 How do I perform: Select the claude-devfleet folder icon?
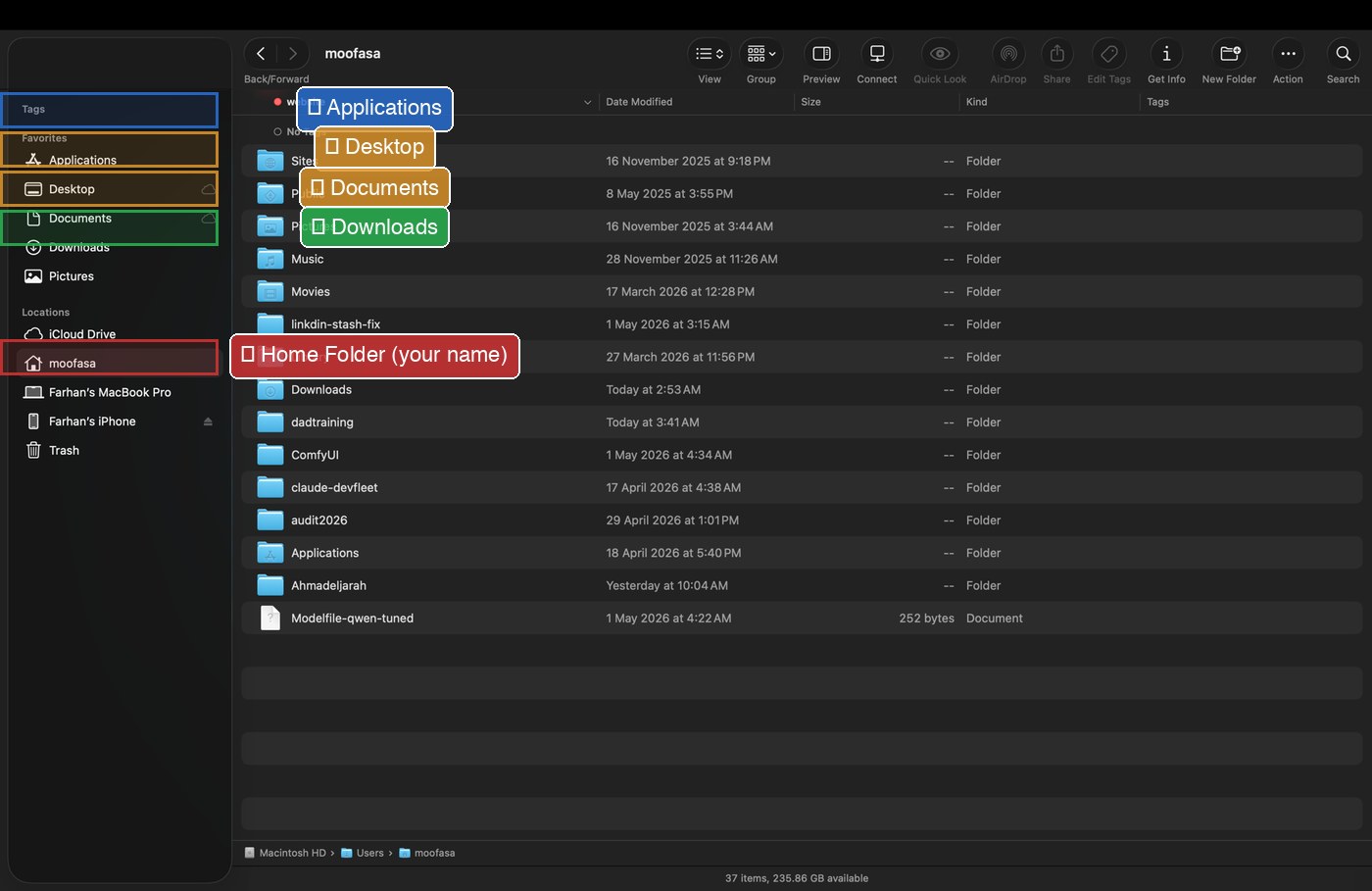[x=269, y=487]
